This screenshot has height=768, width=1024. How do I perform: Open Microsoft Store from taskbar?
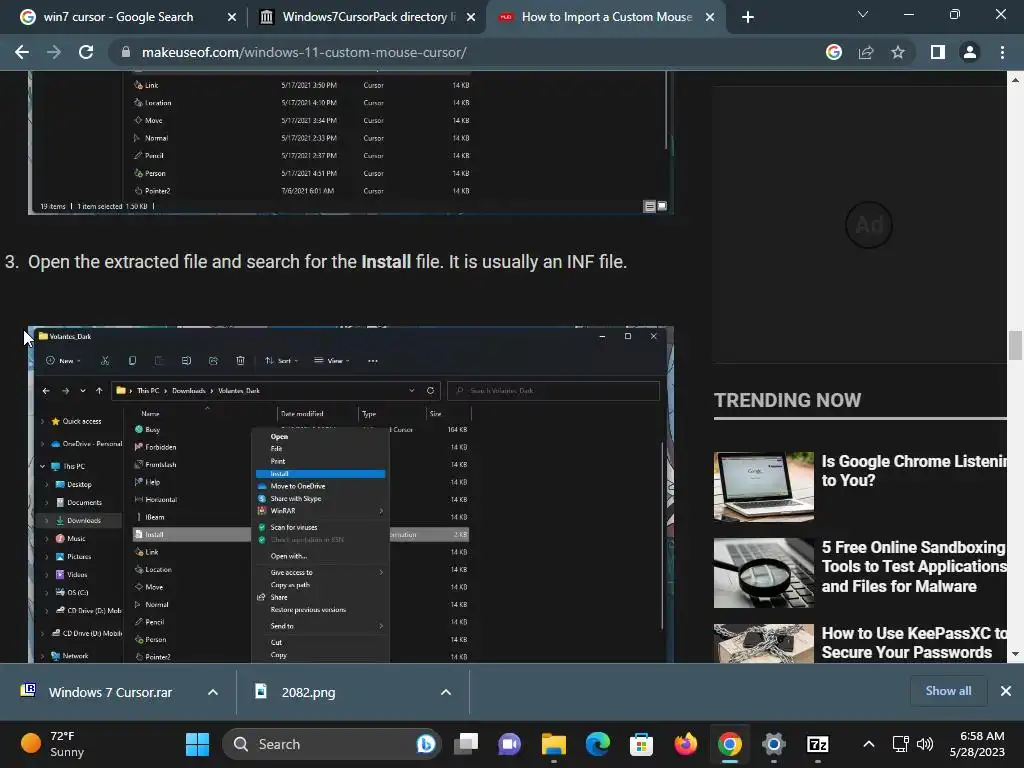(641, 744)
